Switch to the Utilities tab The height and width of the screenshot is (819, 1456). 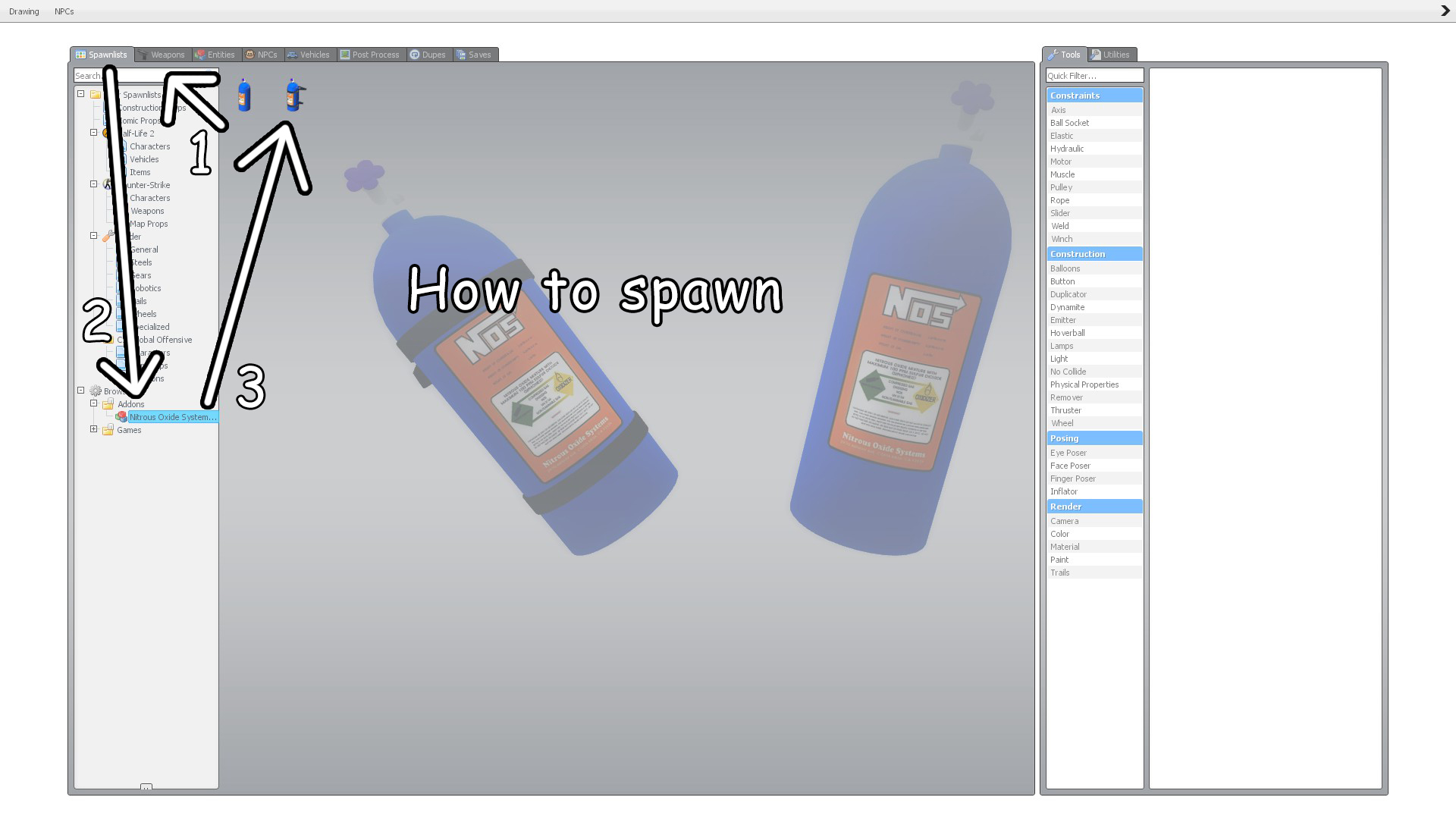(x=1112, y=55)
